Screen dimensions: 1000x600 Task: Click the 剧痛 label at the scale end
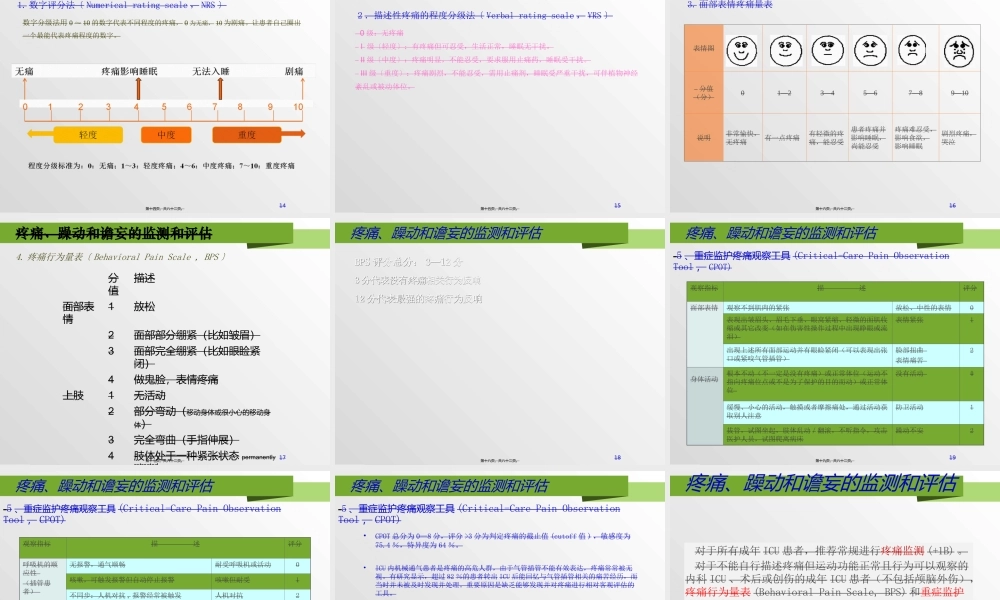tap(294, 71)
